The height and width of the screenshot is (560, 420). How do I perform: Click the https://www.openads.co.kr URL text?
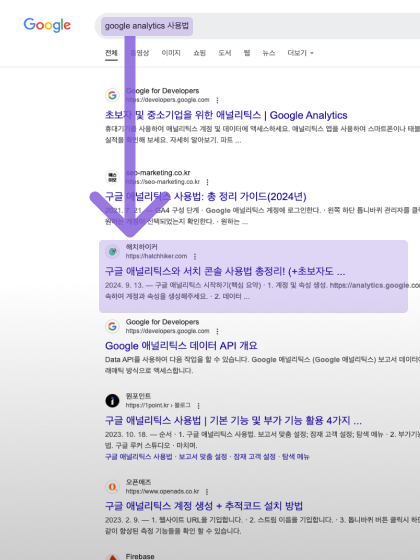162,491
